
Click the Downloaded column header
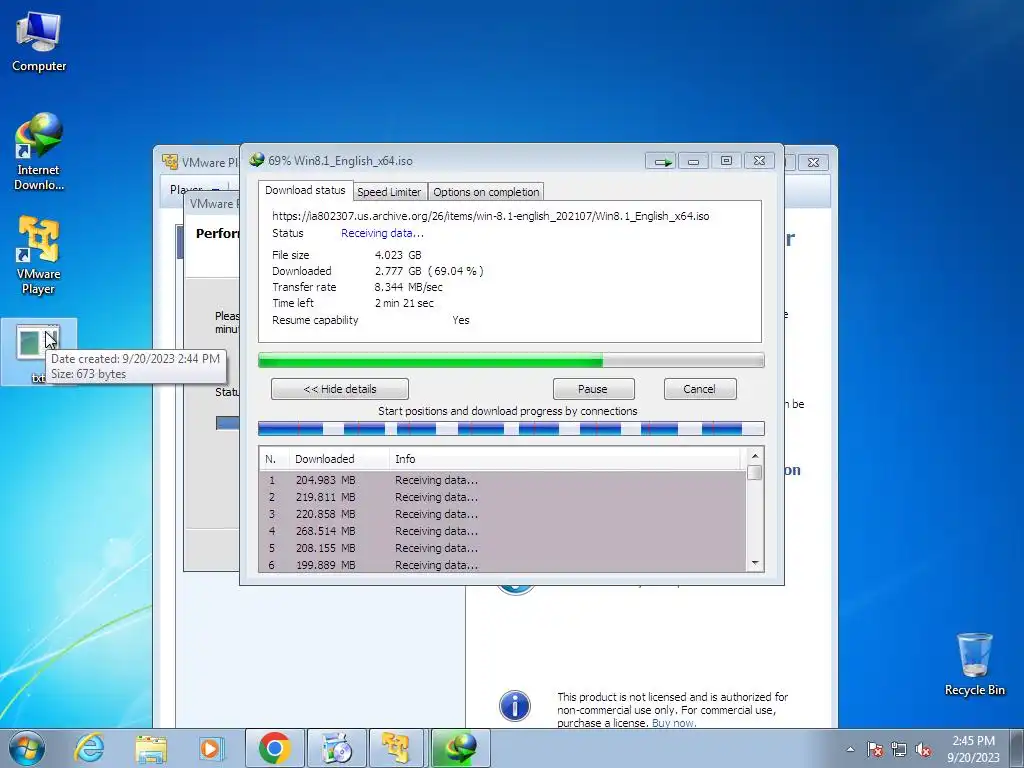tap(339, 459)
